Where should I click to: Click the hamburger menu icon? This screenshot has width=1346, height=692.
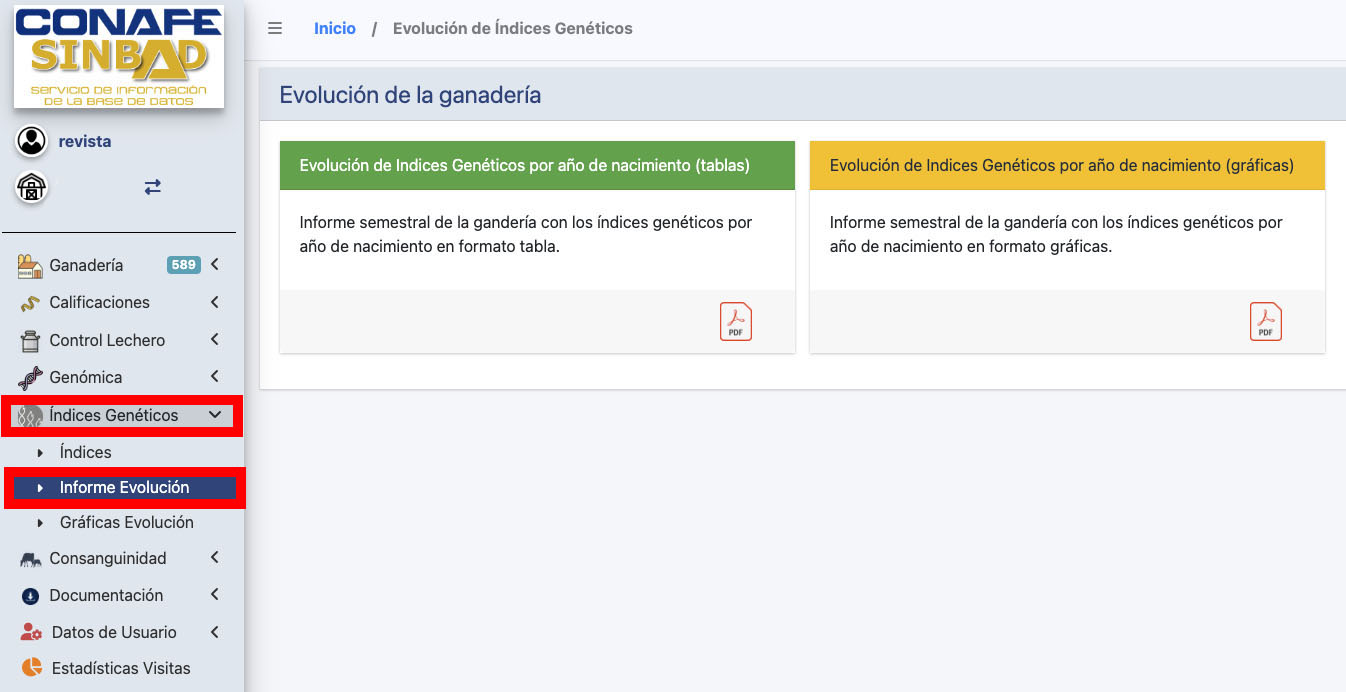(x=275, y=29)
